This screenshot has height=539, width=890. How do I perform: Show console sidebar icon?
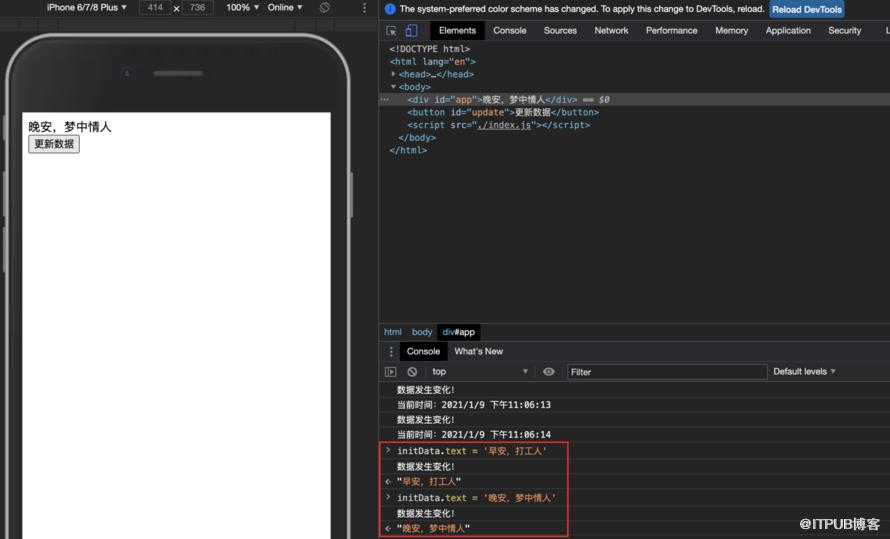pyautogui.click(x=391, y=372)
